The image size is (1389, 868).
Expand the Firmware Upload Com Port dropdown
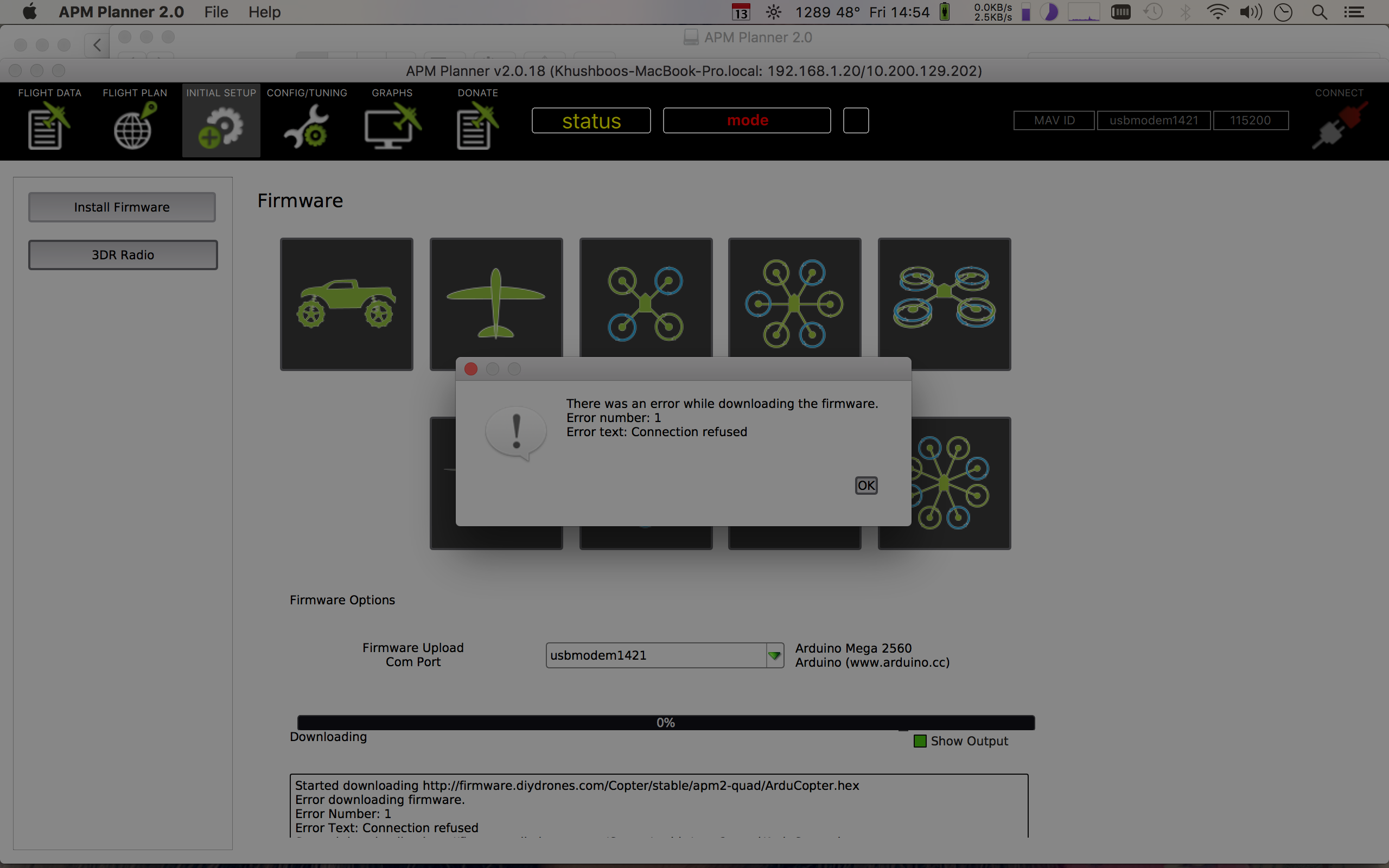pyautogui.click(x=775, y=655)
